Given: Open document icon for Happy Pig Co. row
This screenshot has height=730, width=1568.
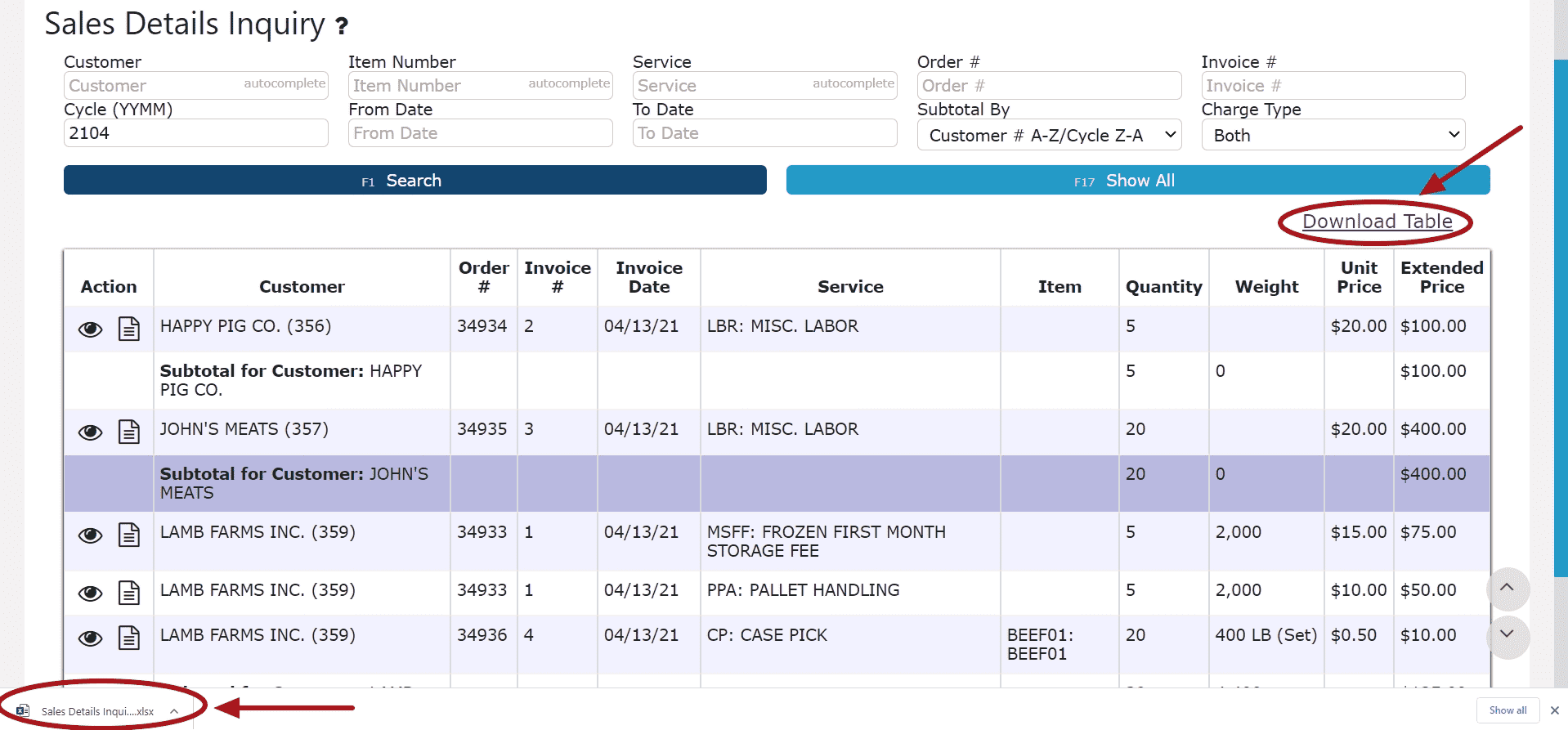Looking at the screenshot, I should coord(129,329).
